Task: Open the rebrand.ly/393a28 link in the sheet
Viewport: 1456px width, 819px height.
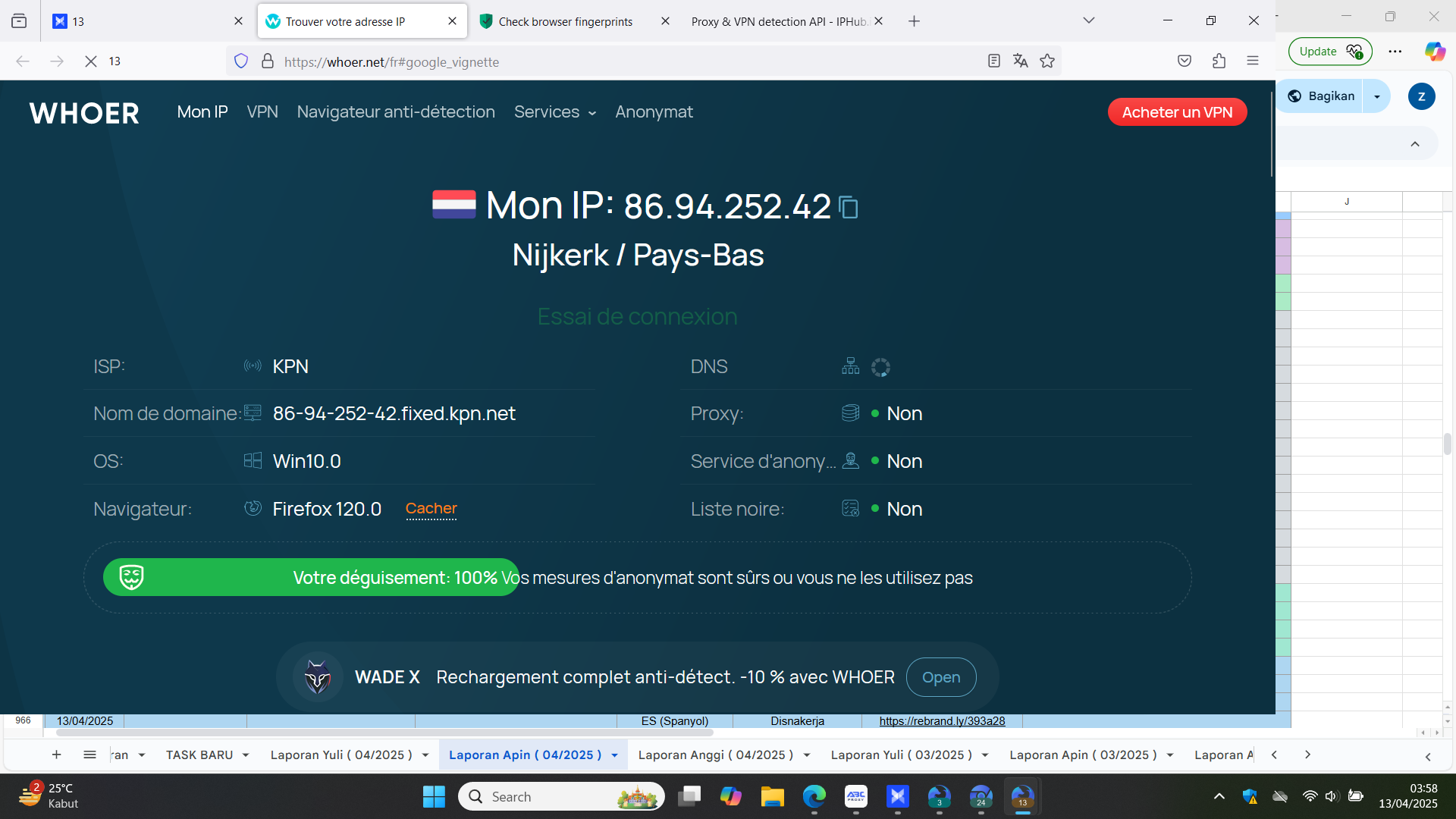Action: coord(942,721)
